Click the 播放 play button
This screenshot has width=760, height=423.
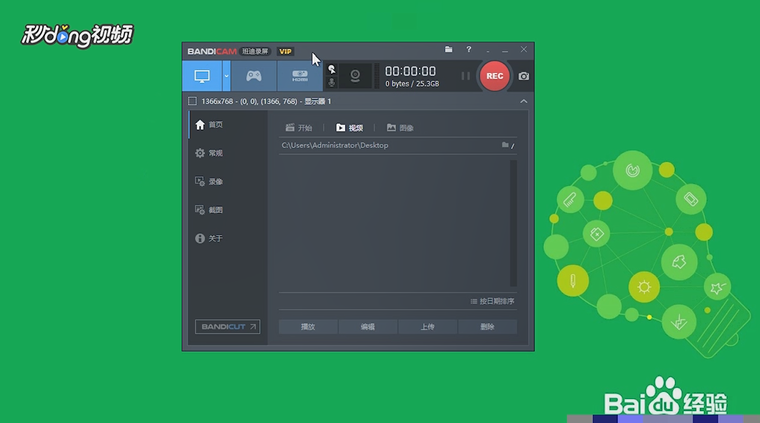click(308, 327)
